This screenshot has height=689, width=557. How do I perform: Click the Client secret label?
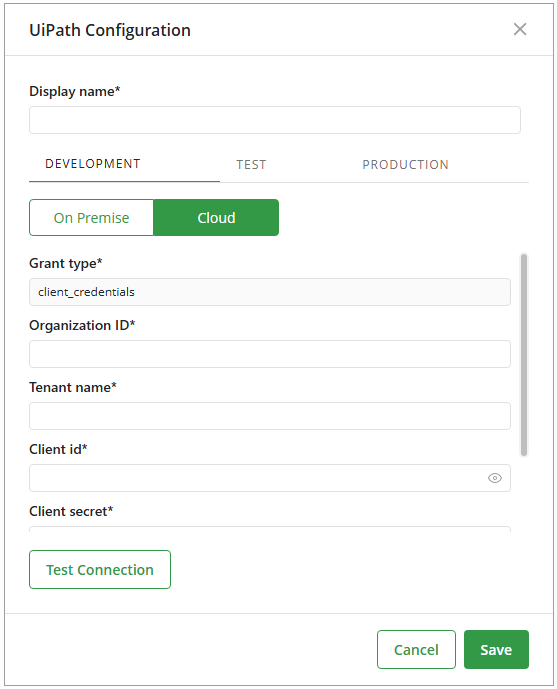(x=71, y=511)
